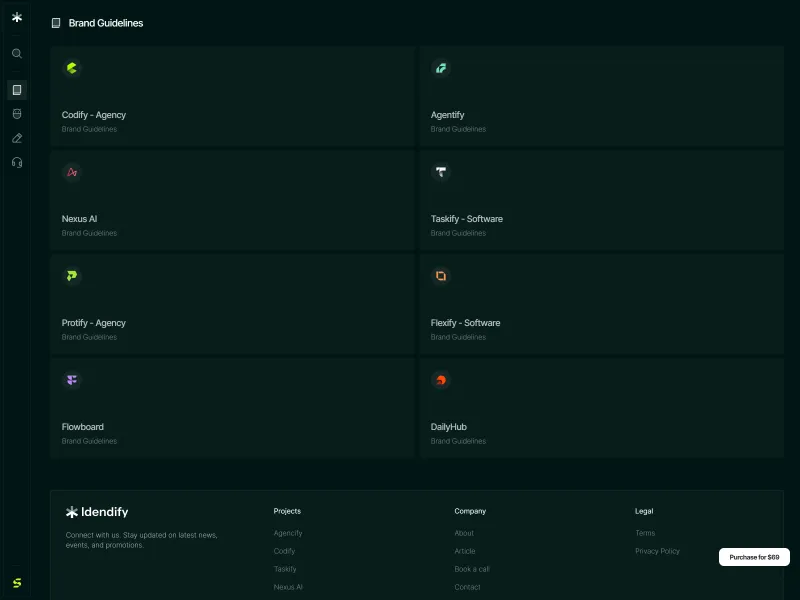Click the Protify green logo icon
Screen dimensions: 800x600
72,276
